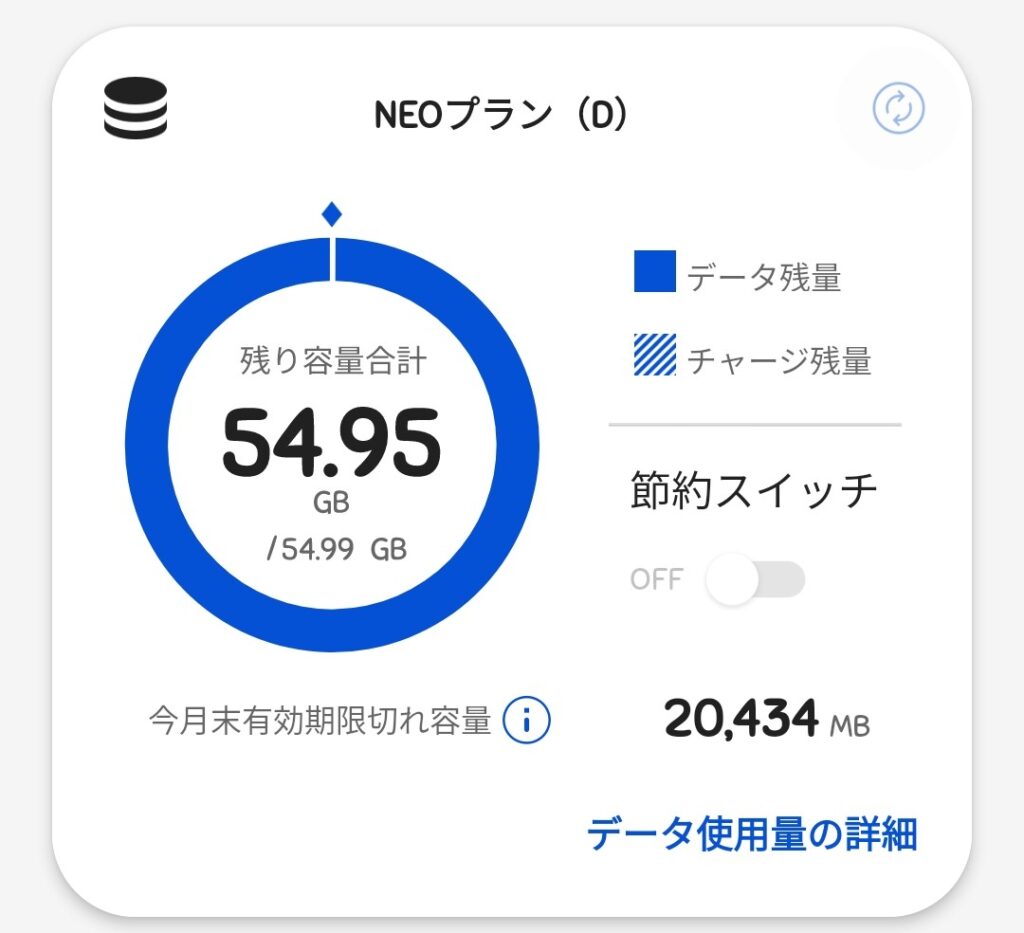
Task: Click the GB unit under 54.95
Action: [x=331, y=503]
